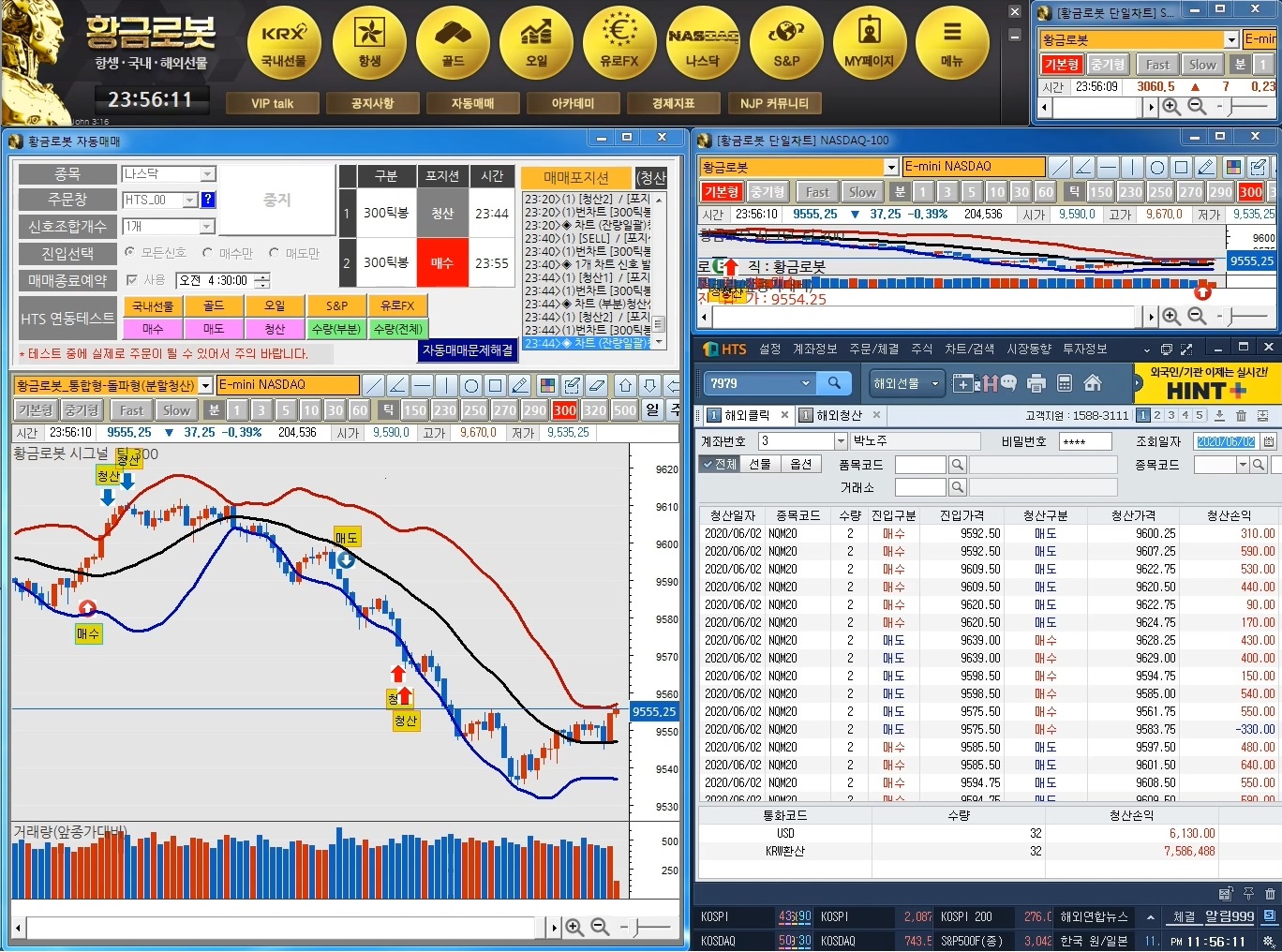Expand the 종목 나스닥 dropdown
This screenshot has height=952, width=1282.
click(x=208, y=173)
